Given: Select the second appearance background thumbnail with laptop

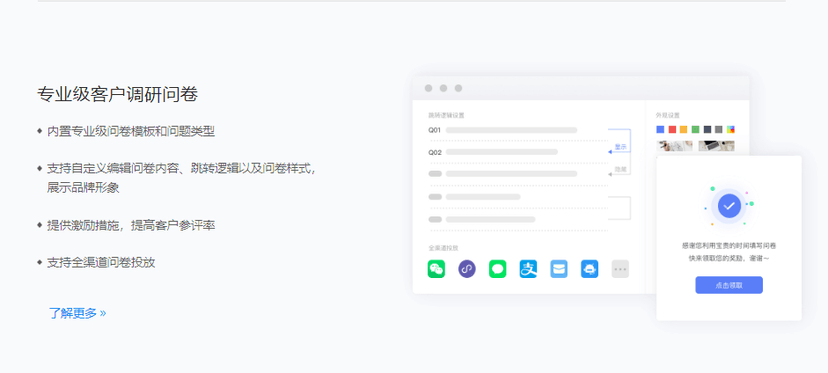Looking at the screenshot, I should [x=717, y=146].
